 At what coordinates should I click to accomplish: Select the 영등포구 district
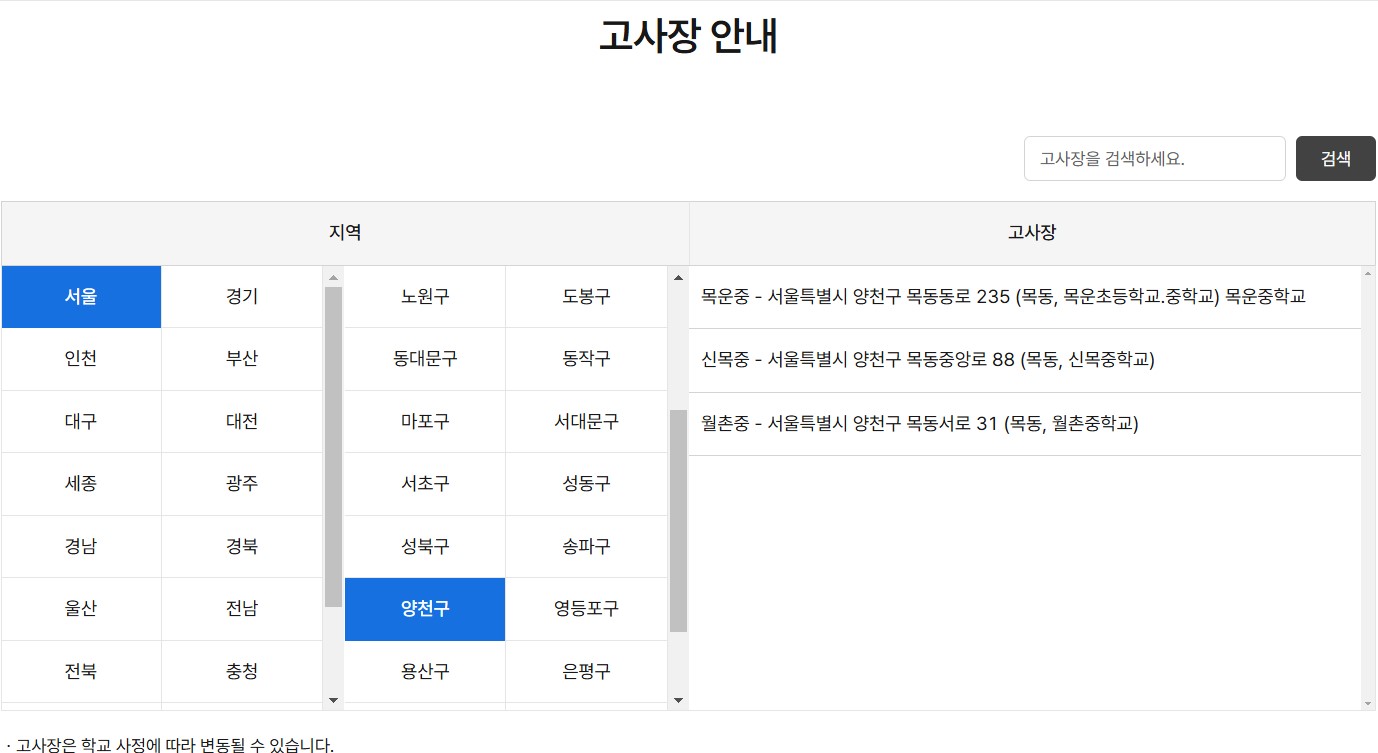click(x=586, y=608)
